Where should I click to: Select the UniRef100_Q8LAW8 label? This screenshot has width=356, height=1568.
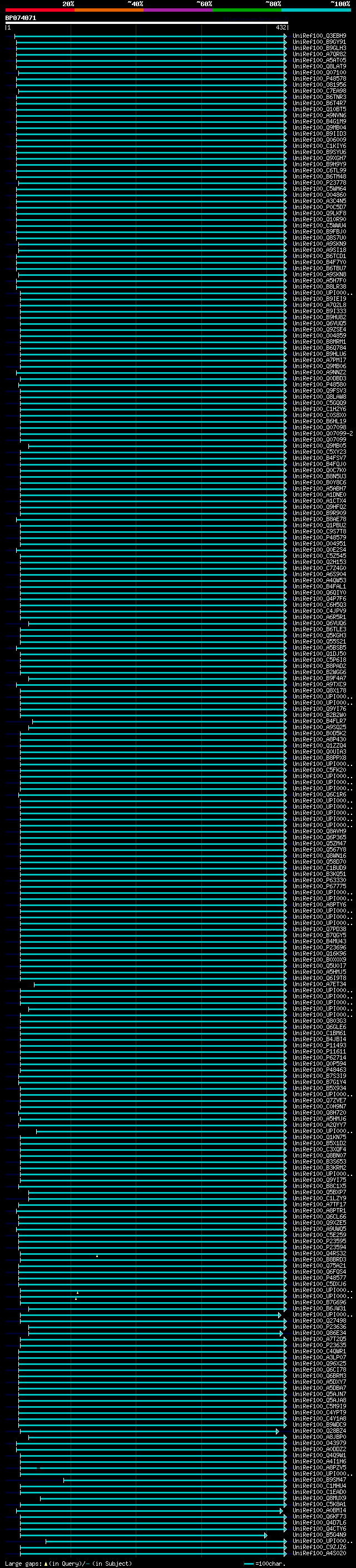point(319,397)
